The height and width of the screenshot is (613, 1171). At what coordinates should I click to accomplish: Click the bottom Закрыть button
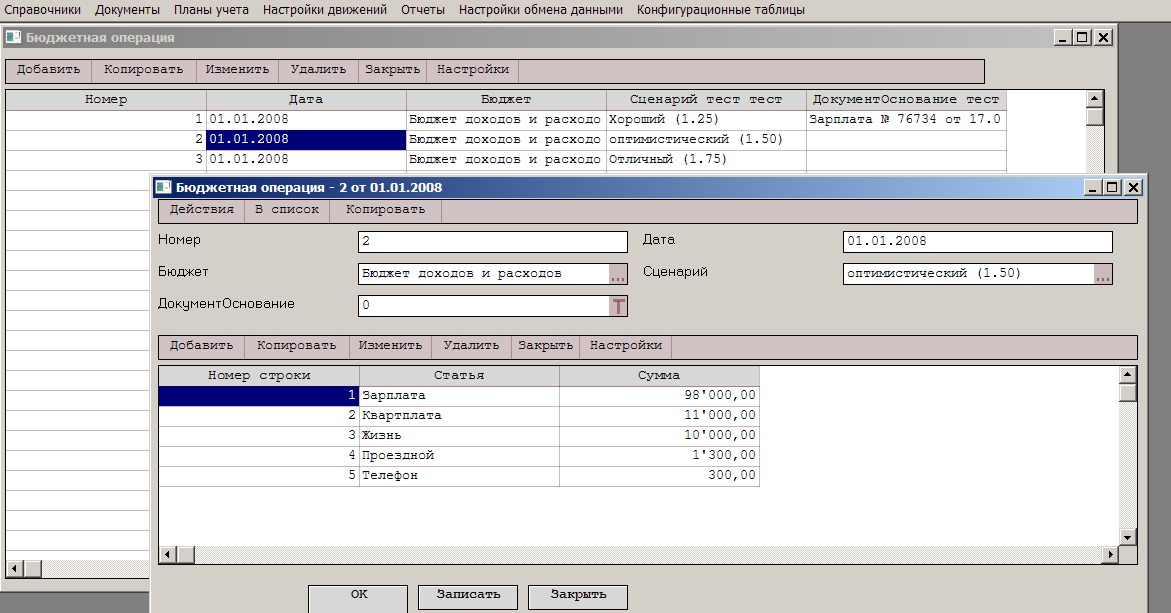click(x=578, y=596)
